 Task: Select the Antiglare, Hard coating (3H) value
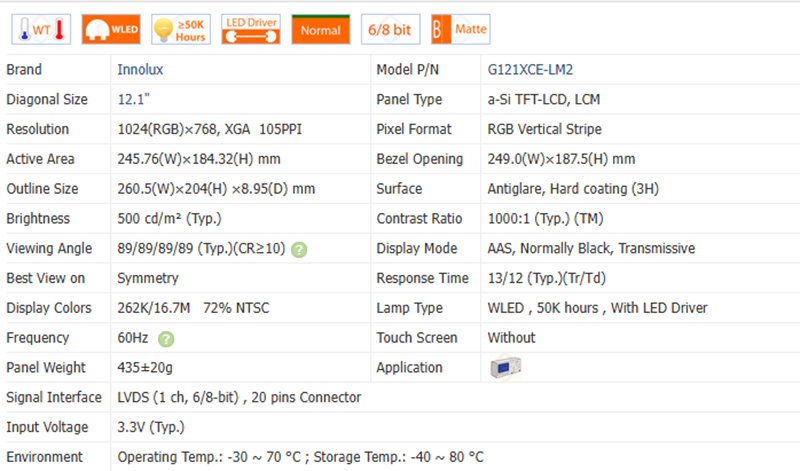pyautogui.click(x=573, y=189)
